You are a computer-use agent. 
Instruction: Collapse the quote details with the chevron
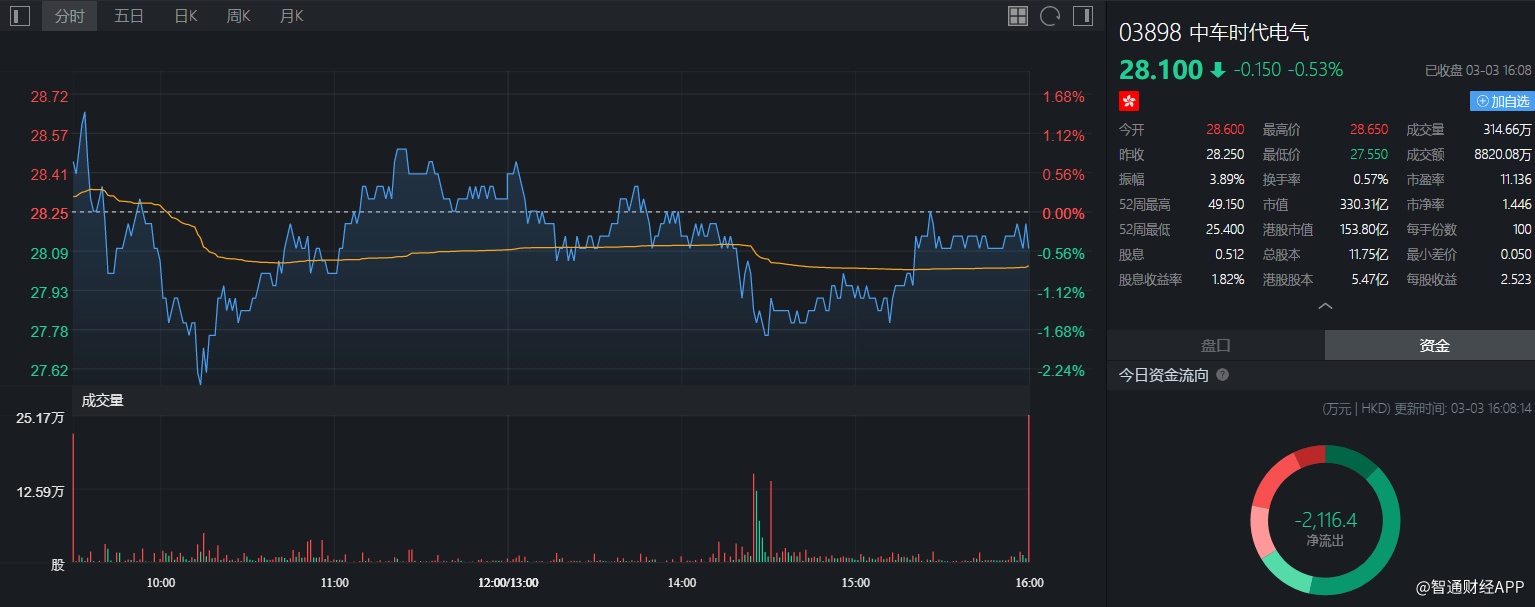[1326, 306]
